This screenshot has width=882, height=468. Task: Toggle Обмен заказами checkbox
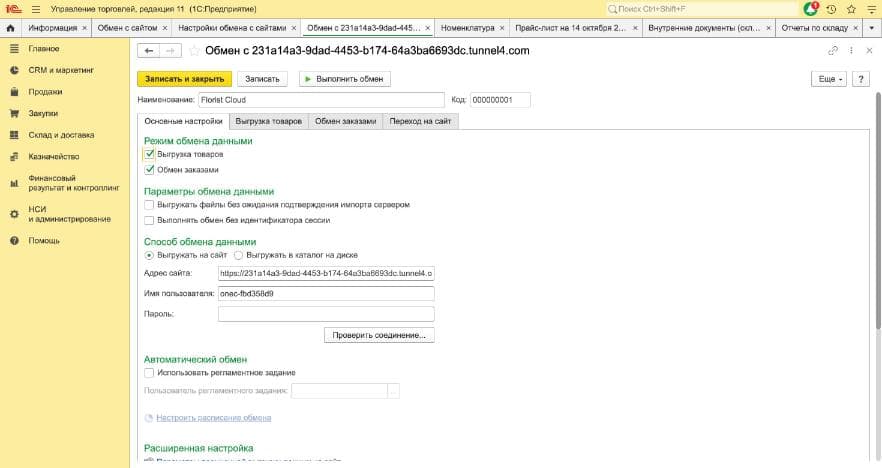[x=149, y=169]
